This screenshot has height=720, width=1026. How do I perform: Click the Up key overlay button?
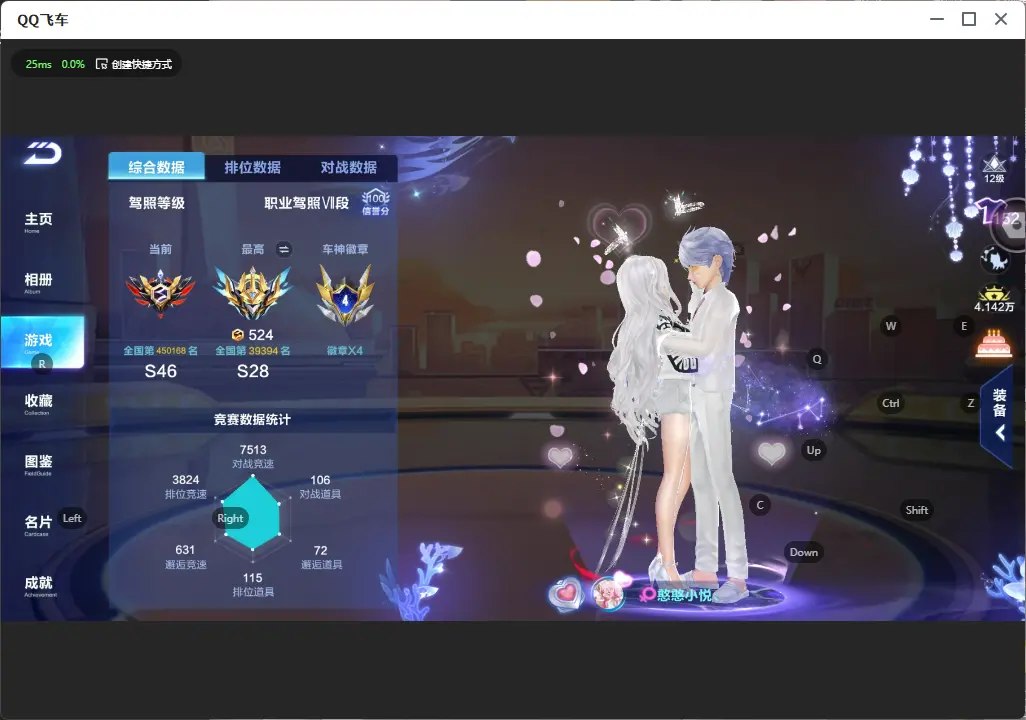813,450
